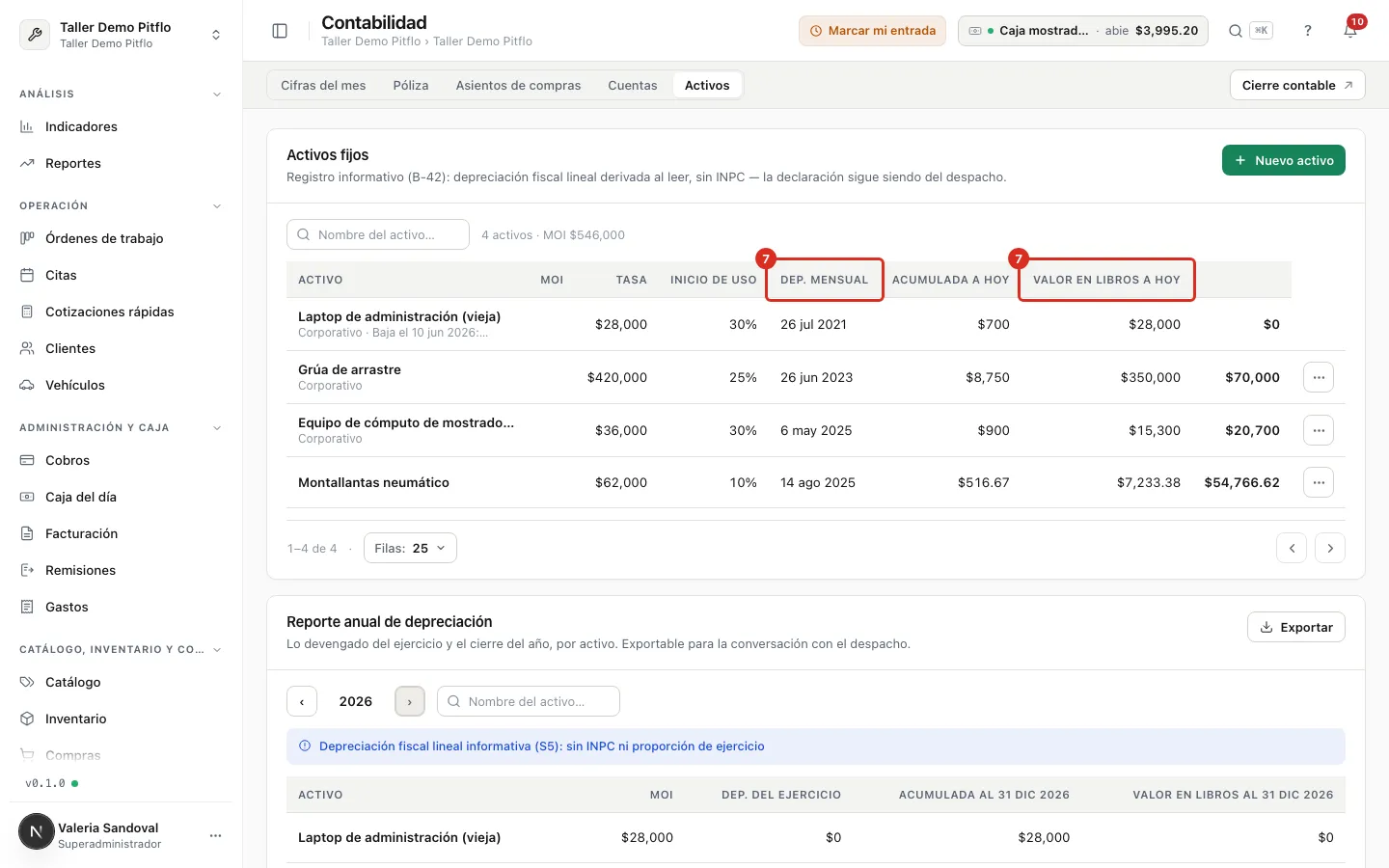The image size is (1389, 868).
Task: Go to previous year in depreciation report
Action: pos(302,701)
